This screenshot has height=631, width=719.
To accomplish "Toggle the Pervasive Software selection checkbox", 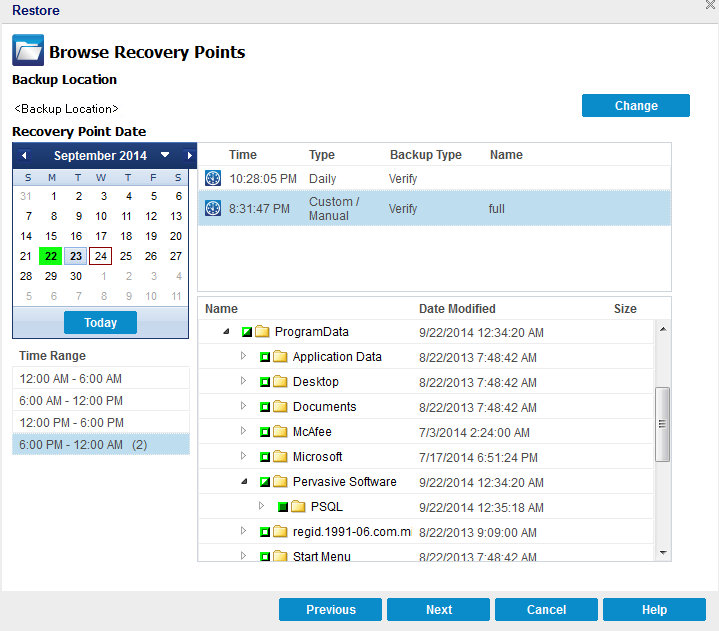I will pos(265,482).
